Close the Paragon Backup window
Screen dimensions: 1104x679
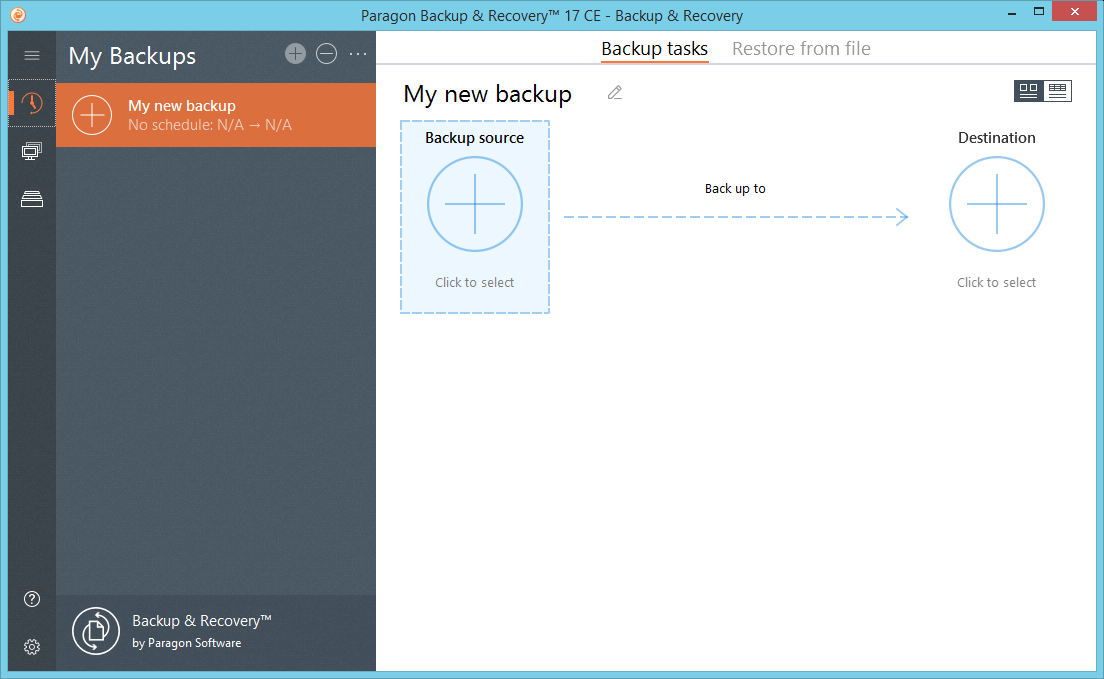1075,11
